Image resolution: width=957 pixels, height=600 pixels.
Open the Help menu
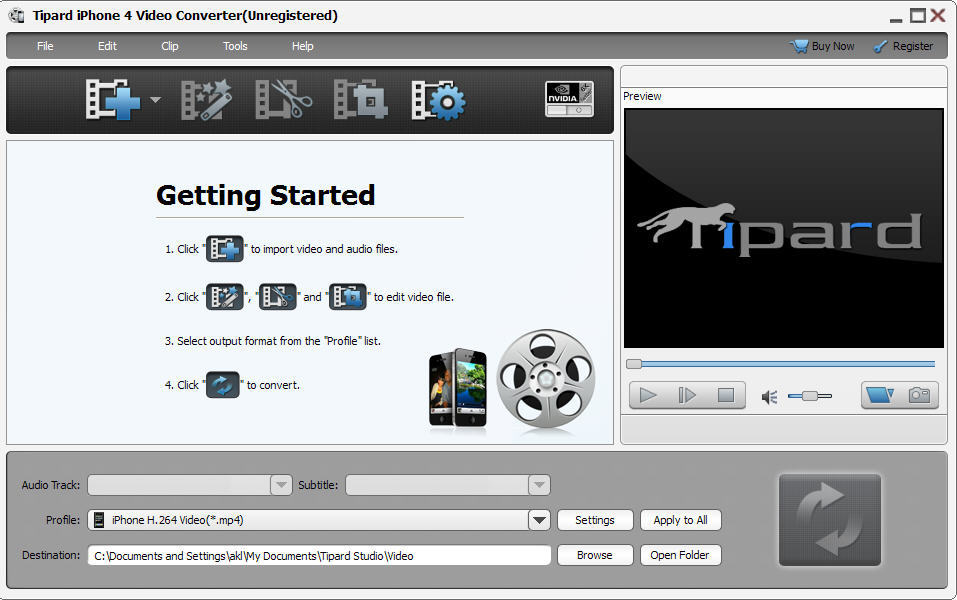[x=302, y=46]
